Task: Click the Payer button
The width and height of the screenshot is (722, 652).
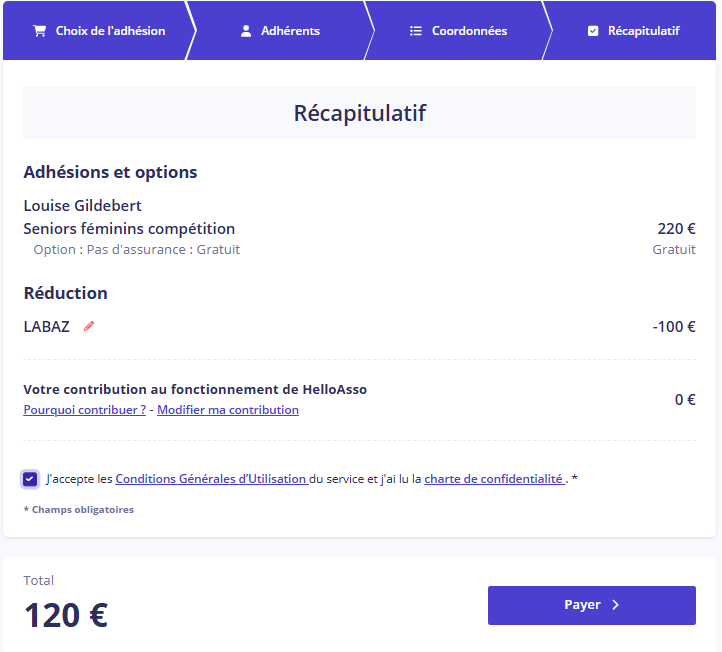Action: 592,605
